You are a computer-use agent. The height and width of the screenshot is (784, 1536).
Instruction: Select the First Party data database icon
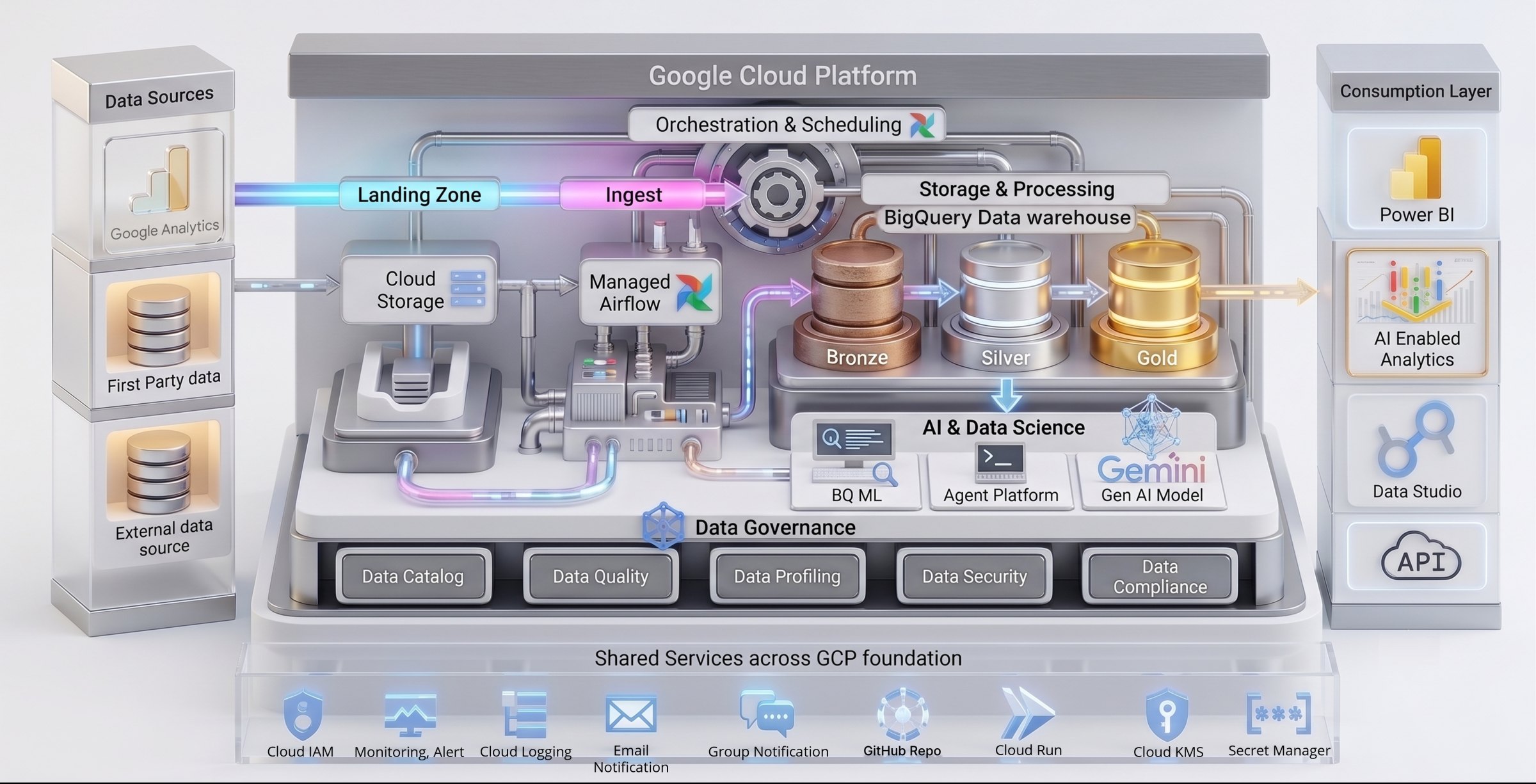click(x=159, y=325)
